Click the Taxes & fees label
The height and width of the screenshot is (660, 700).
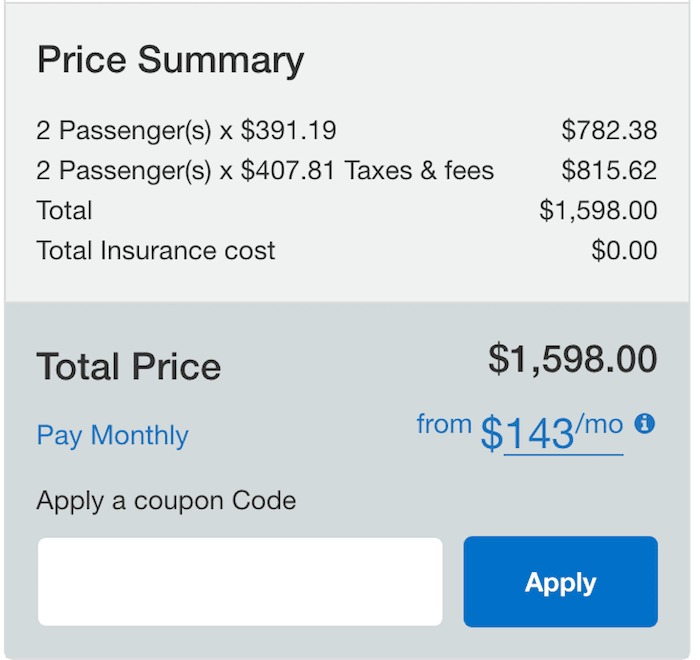pos(420,171)
